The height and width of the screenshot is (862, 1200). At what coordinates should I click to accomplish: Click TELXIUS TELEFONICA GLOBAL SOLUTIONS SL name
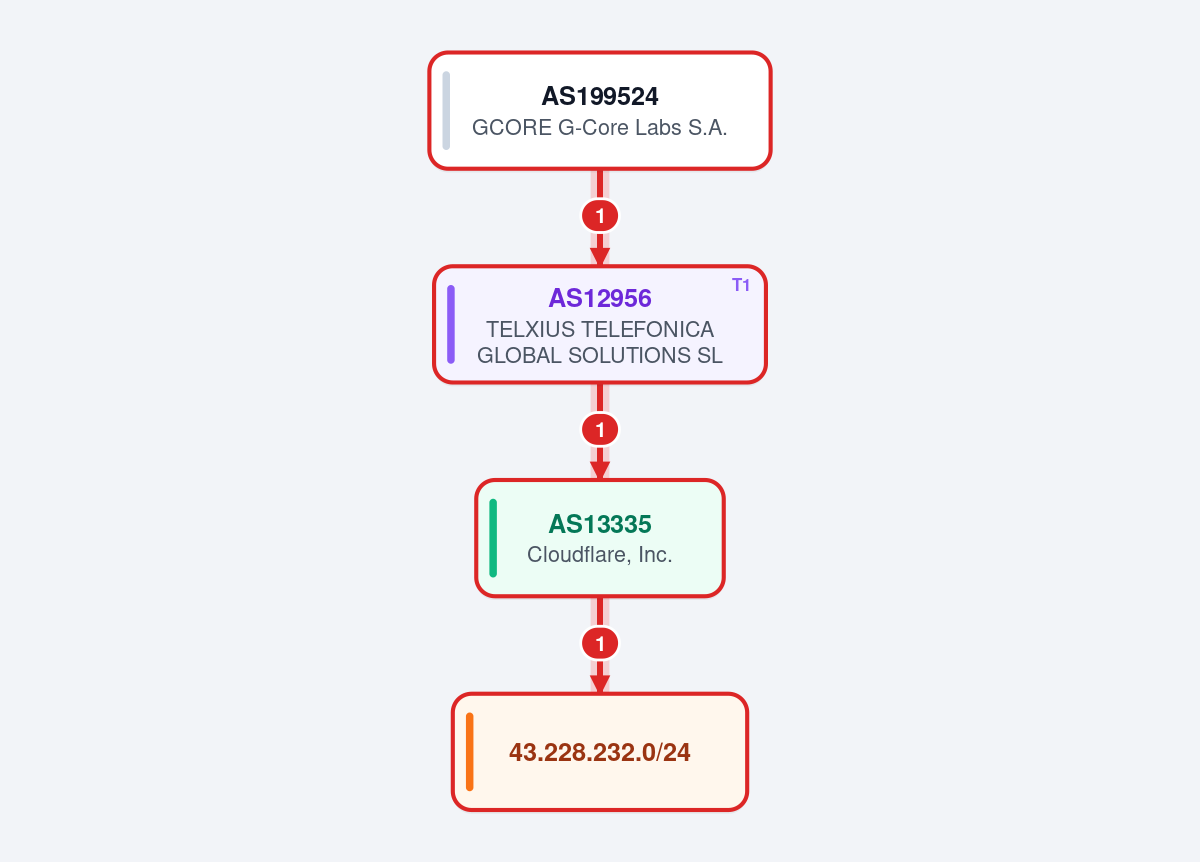[x=600, y=342]
